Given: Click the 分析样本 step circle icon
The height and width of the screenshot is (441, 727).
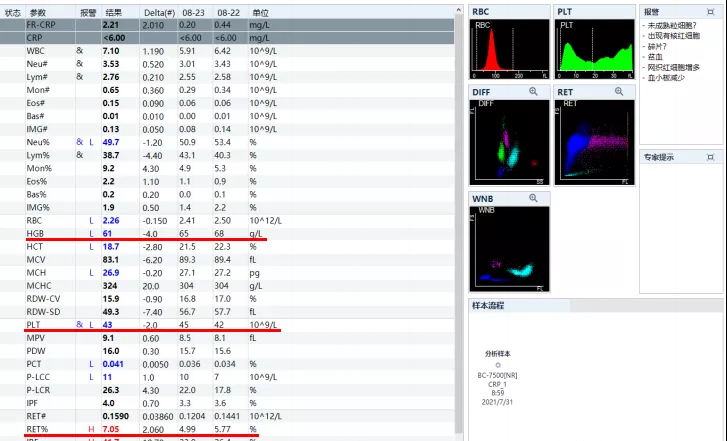Looking at the screenshot, I should pyautogui.click(x=498, y=365).
